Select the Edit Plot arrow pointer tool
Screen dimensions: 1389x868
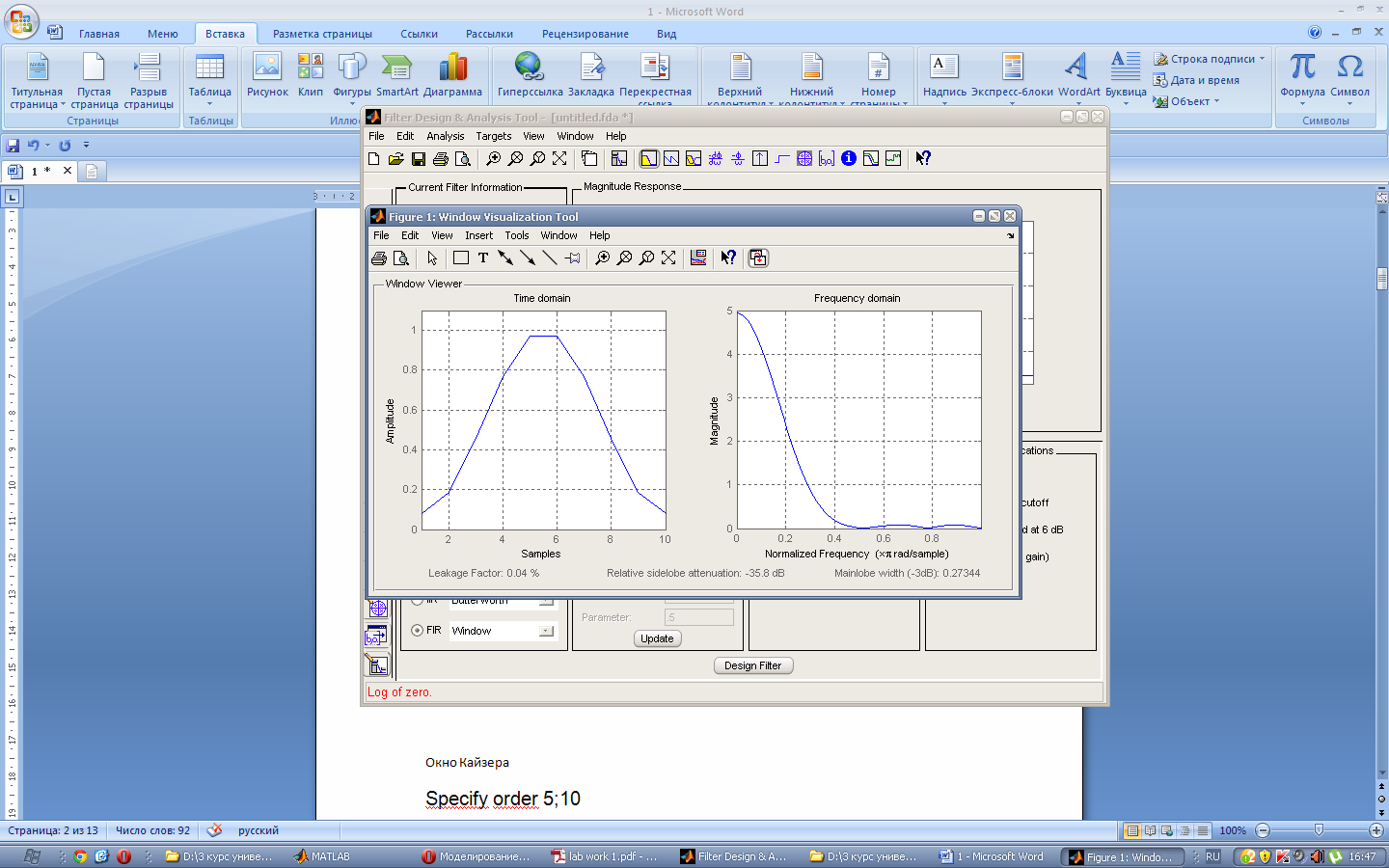432,258
